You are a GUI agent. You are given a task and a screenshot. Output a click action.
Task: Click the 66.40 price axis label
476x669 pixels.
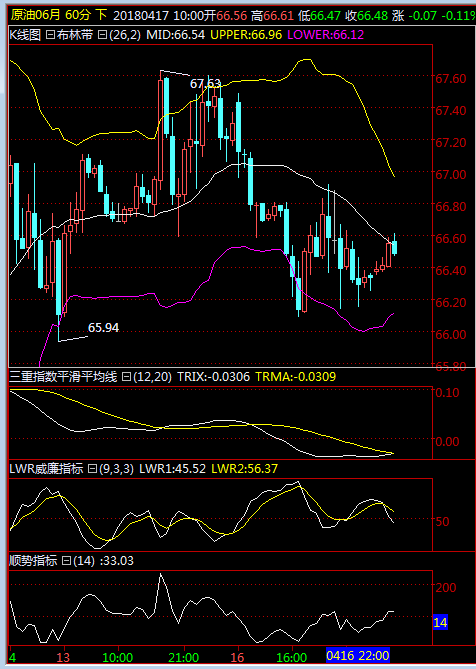coord(450,271)
